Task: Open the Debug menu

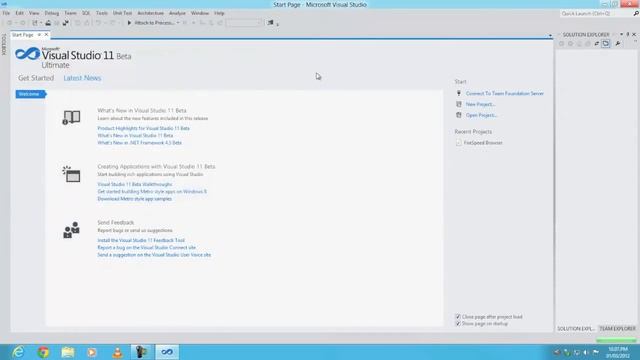Action: pos(52,13)
